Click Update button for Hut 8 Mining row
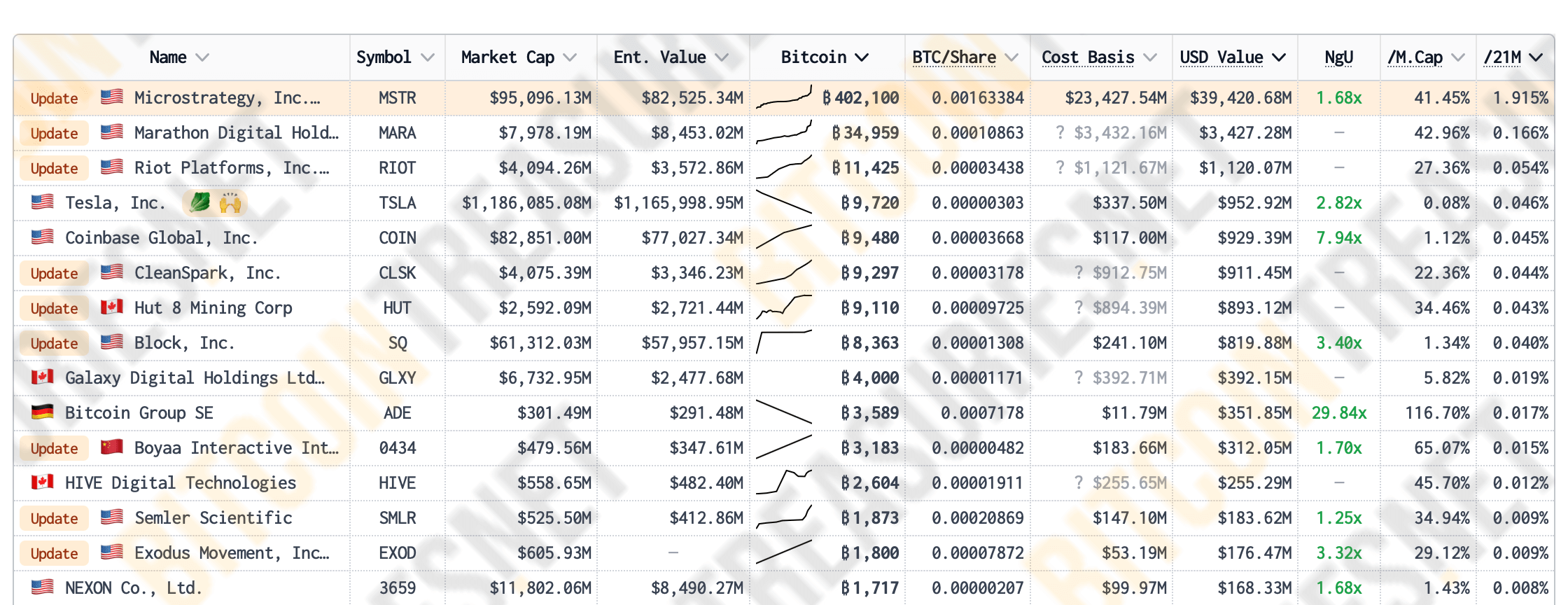 54,308
